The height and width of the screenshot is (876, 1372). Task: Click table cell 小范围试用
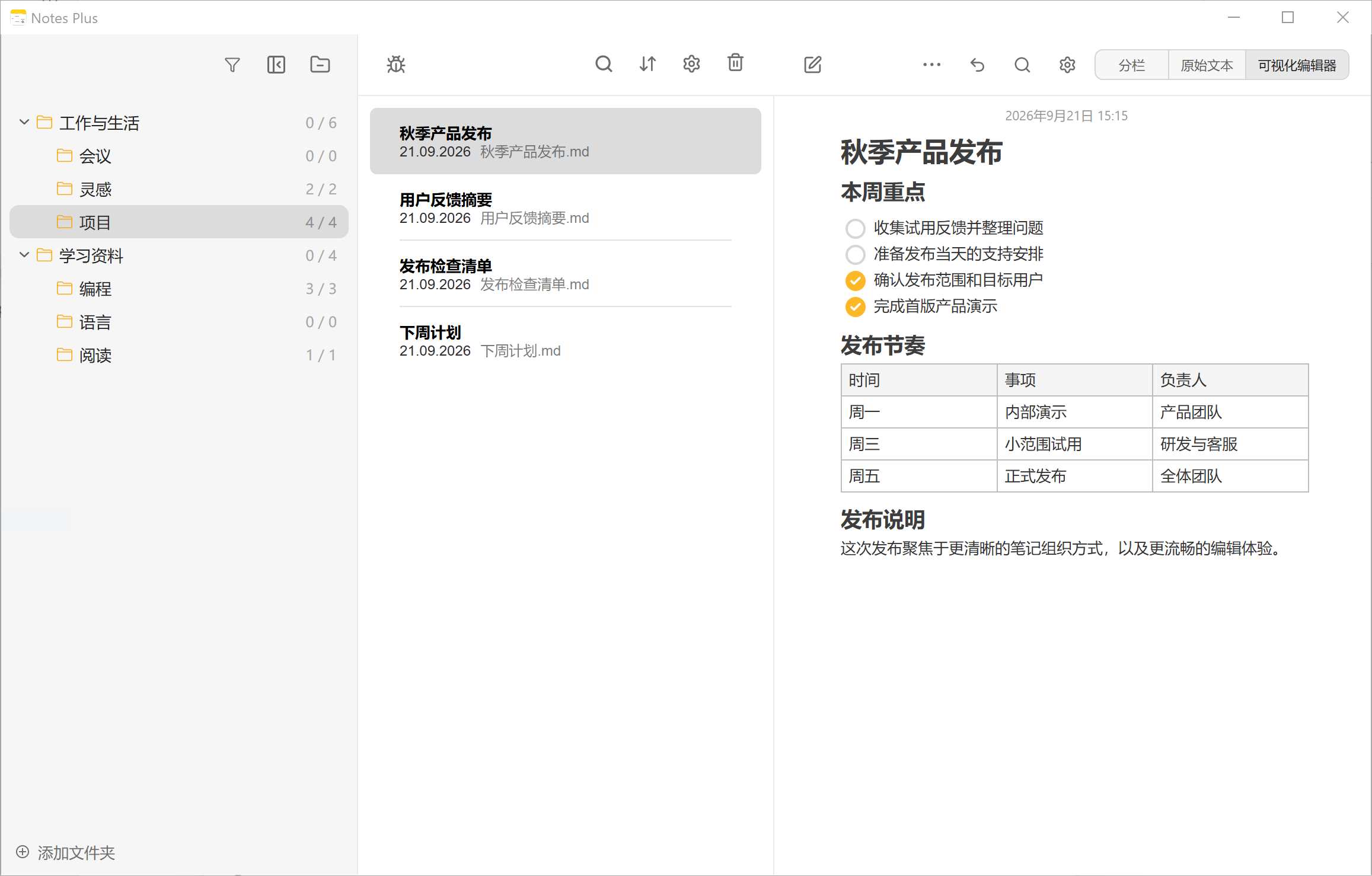[x=1074, y=444]
